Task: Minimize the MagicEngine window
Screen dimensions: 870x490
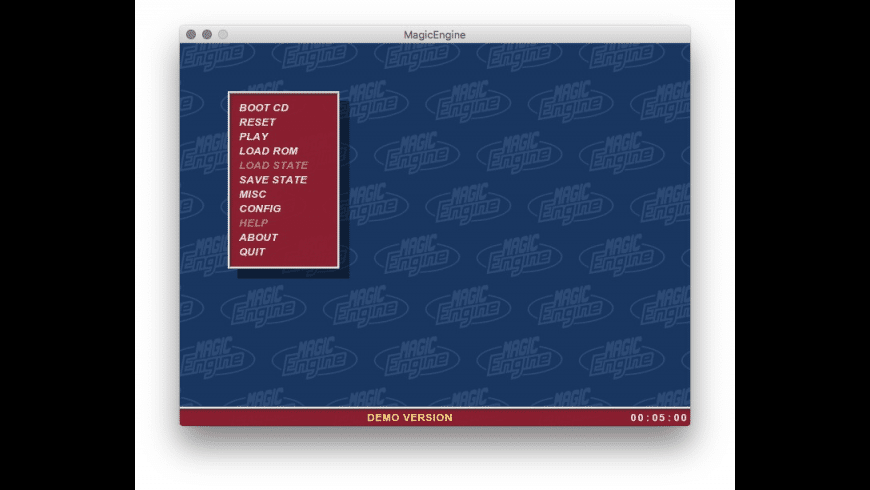Action: pyautogui.click(x=207, y=34)
